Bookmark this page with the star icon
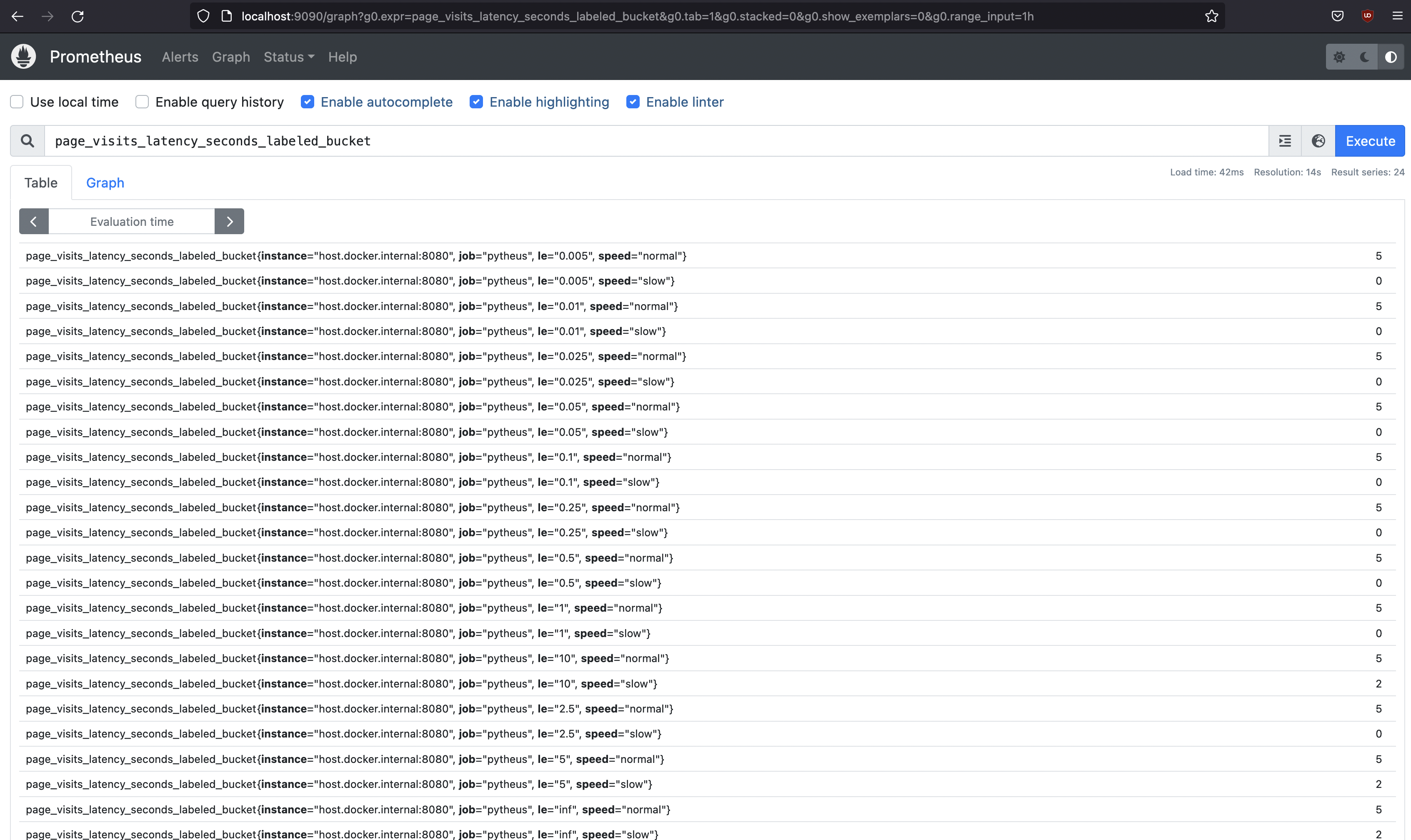The height and width of the screenshot is (840, 1411). tap(1211, 16)
